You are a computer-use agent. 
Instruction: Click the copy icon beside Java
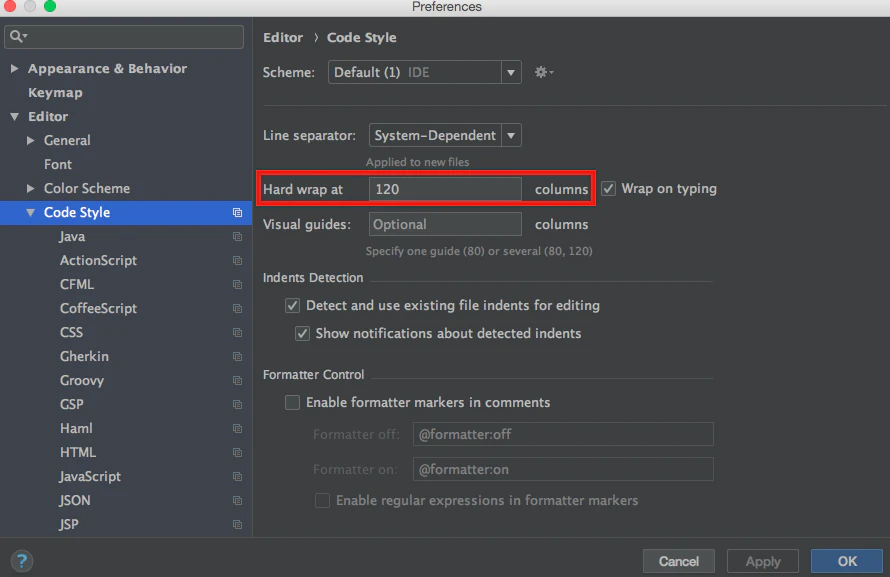[237, 237]
